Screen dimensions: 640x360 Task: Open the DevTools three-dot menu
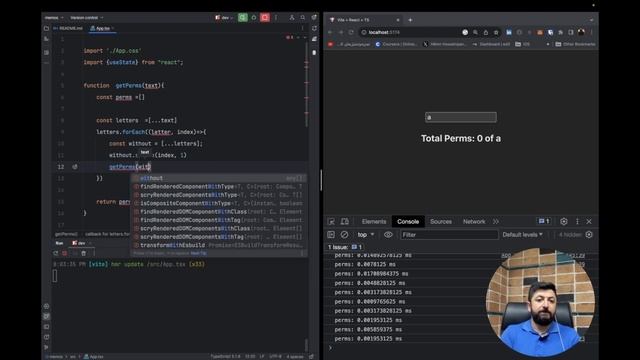tap(577, 222)
